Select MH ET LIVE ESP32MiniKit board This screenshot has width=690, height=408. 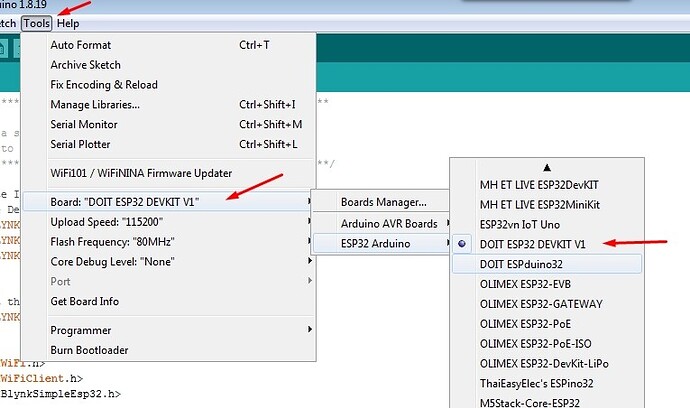tap(547, 205)
